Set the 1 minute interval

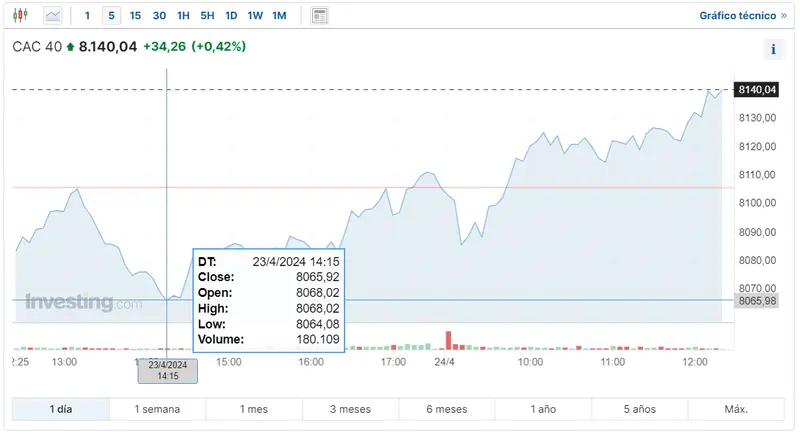(x=87, y=16)
